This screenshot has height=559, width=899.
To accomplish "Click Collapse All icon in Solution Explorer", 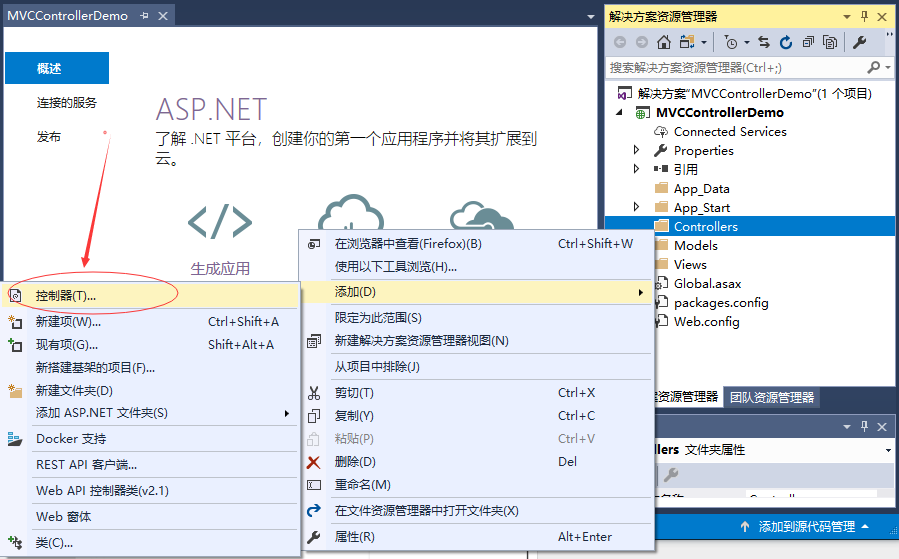I will tap(808, 42).
